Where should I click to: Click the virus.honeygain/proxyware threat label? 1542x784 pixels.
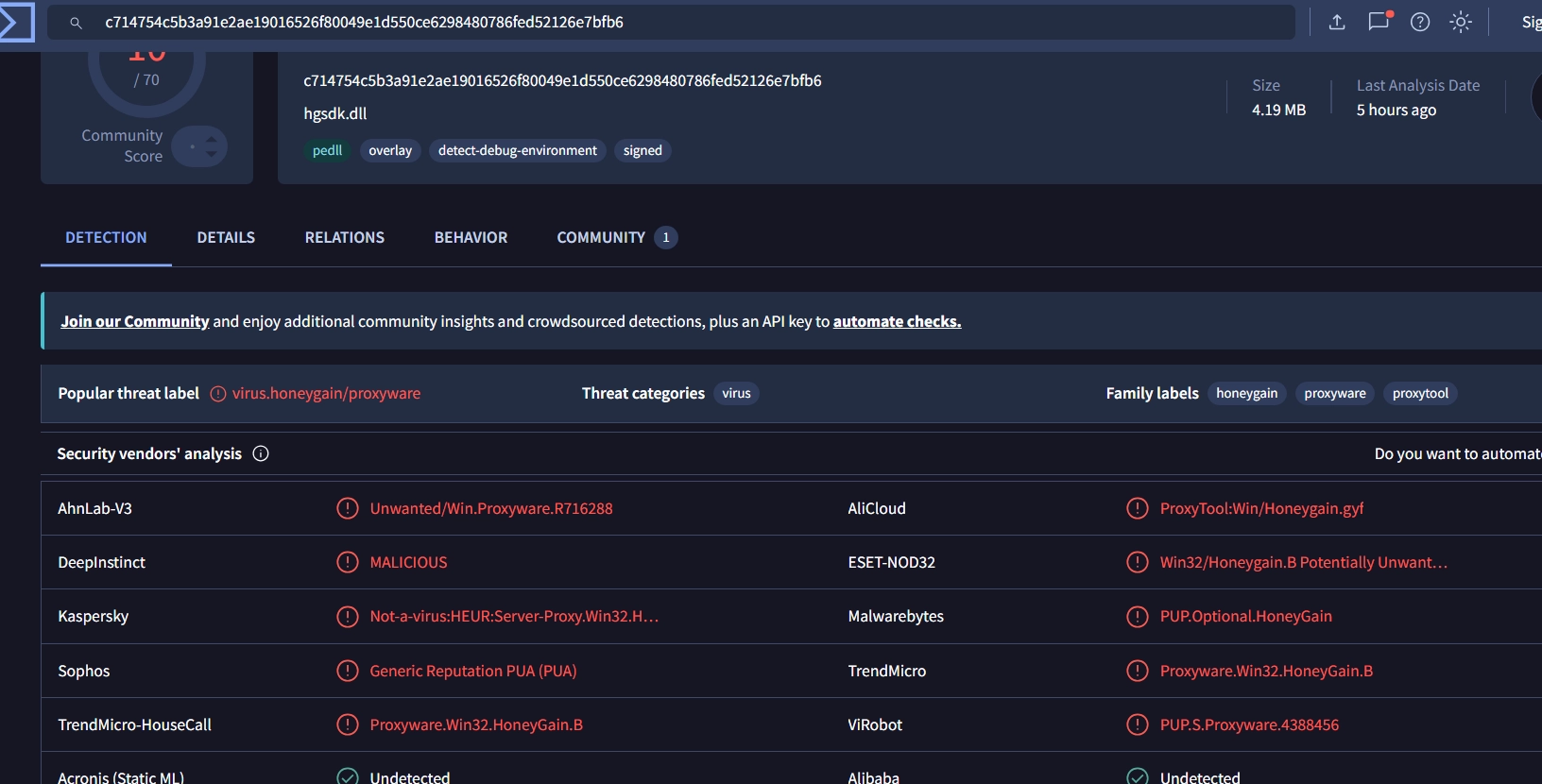coord(327,394)
